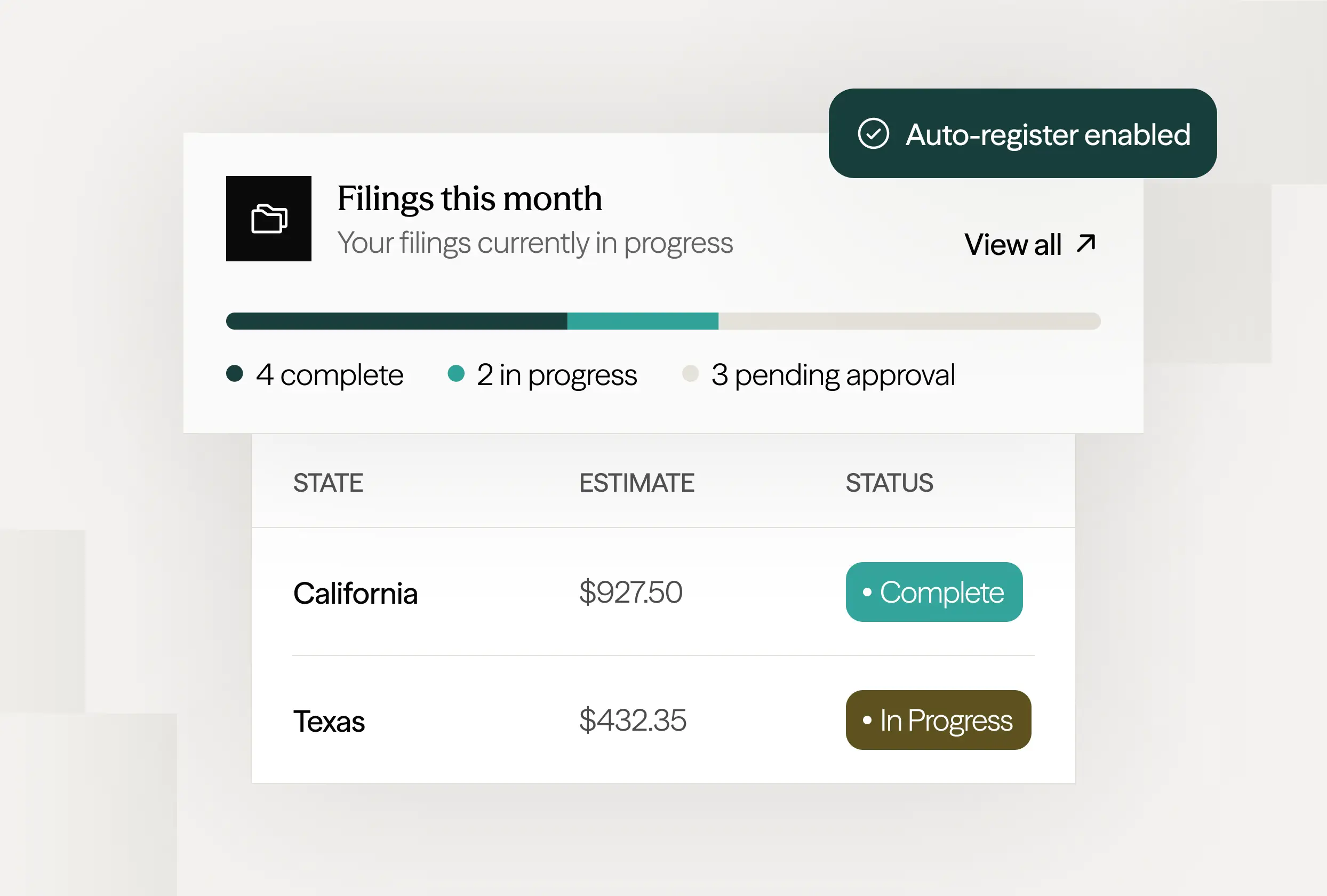Click the Filings this month heading
This screenshot has width=1327, height=896.
[x=469, y=198]
